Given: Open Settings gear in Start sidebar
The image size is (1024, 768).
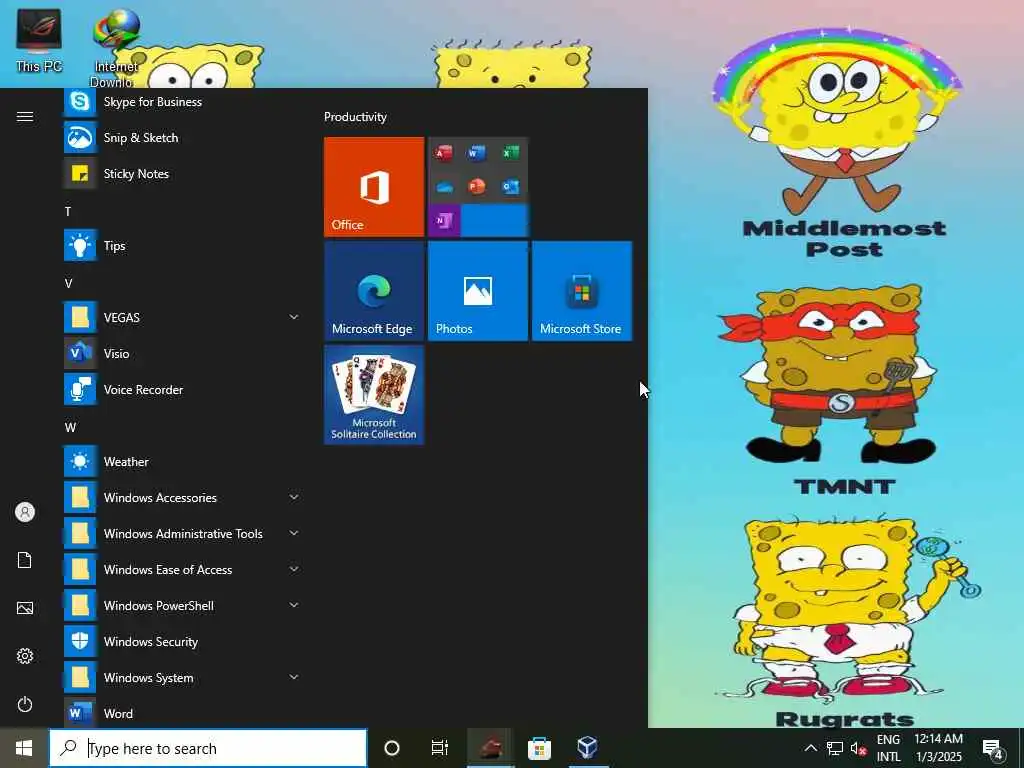Looking at the screenshot, I should click(25, 656).
